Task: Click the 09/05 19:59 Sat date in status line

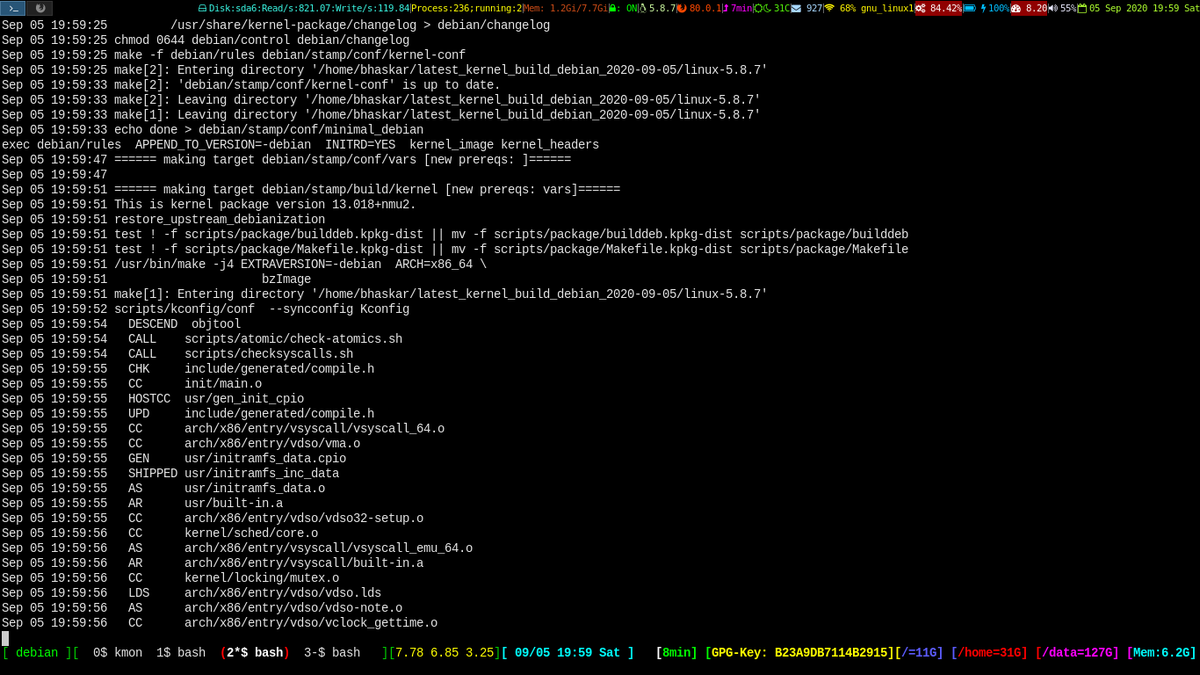Action: click(567, 653)
